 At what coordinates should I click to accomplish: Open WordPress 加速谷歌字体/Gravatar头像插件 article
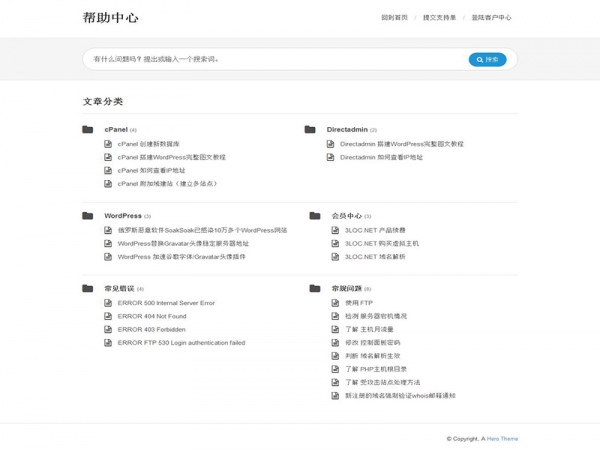[181, 257]
